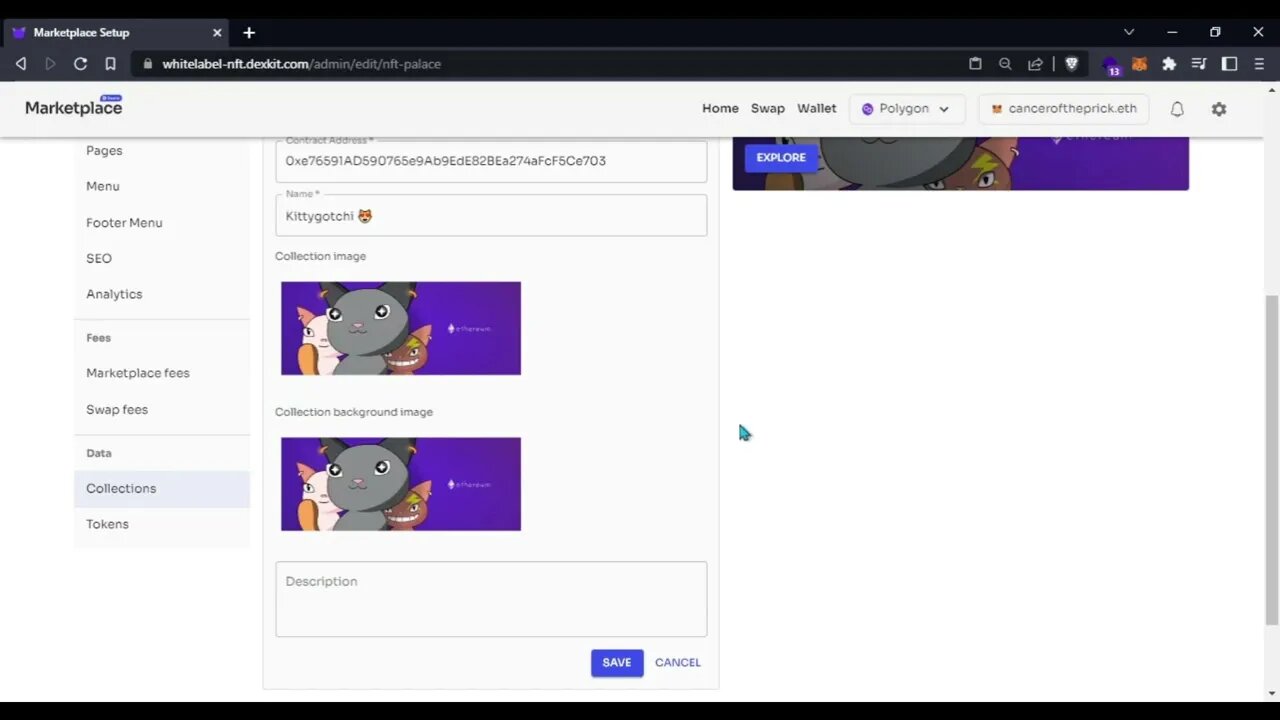Image resolution: width=1280 pixels, height=720 pixels.
Task: Click the CANCEL button
Action: pyautogui.click(x=678, y=663)
